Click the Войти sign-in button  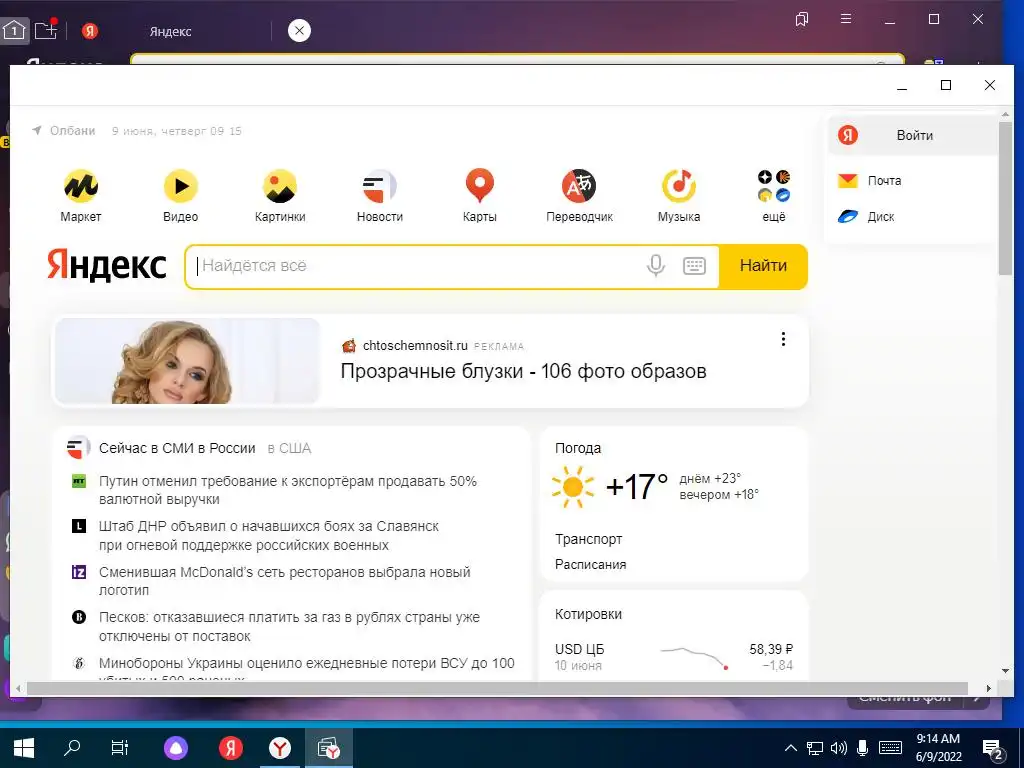click(x=912, y=135)
